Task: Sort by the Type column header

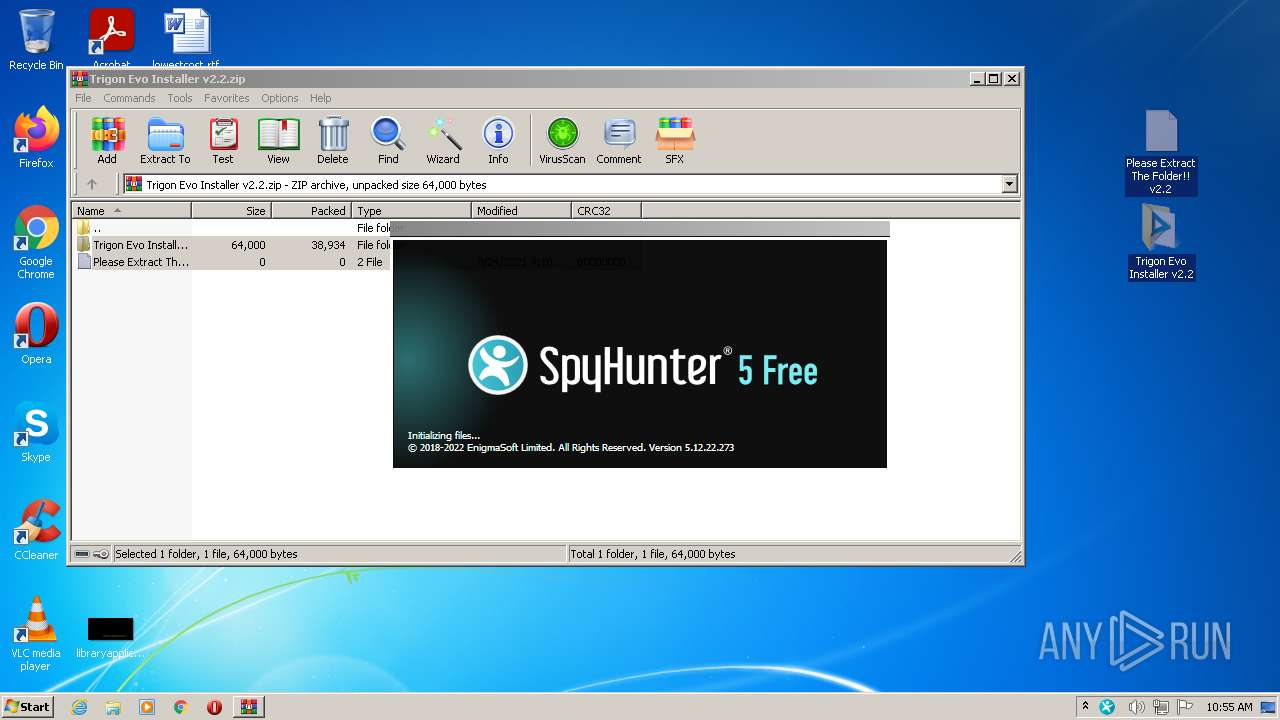Action: pyautogui.click(x=411, y=211)
